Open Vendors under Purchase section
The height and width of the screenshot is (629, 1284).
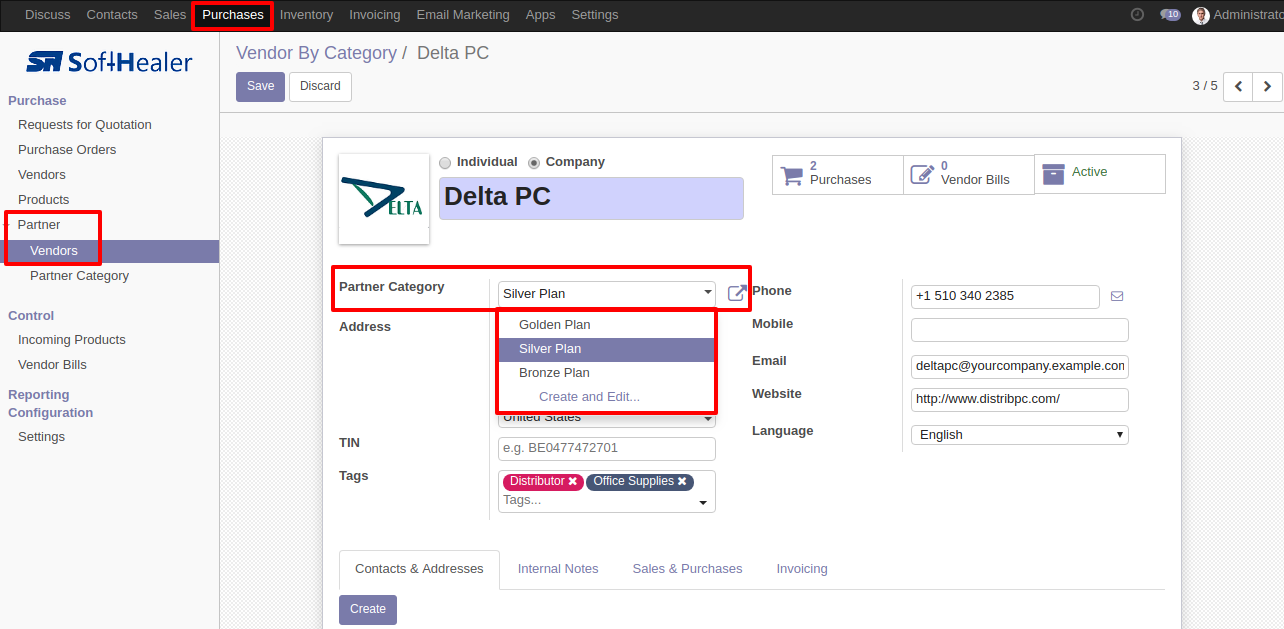point(42,175)
